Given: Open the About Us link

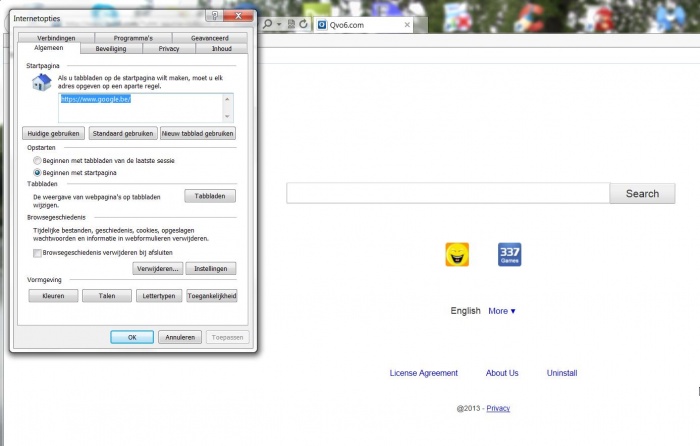Looking at the screenshot, I should (502, 373).
